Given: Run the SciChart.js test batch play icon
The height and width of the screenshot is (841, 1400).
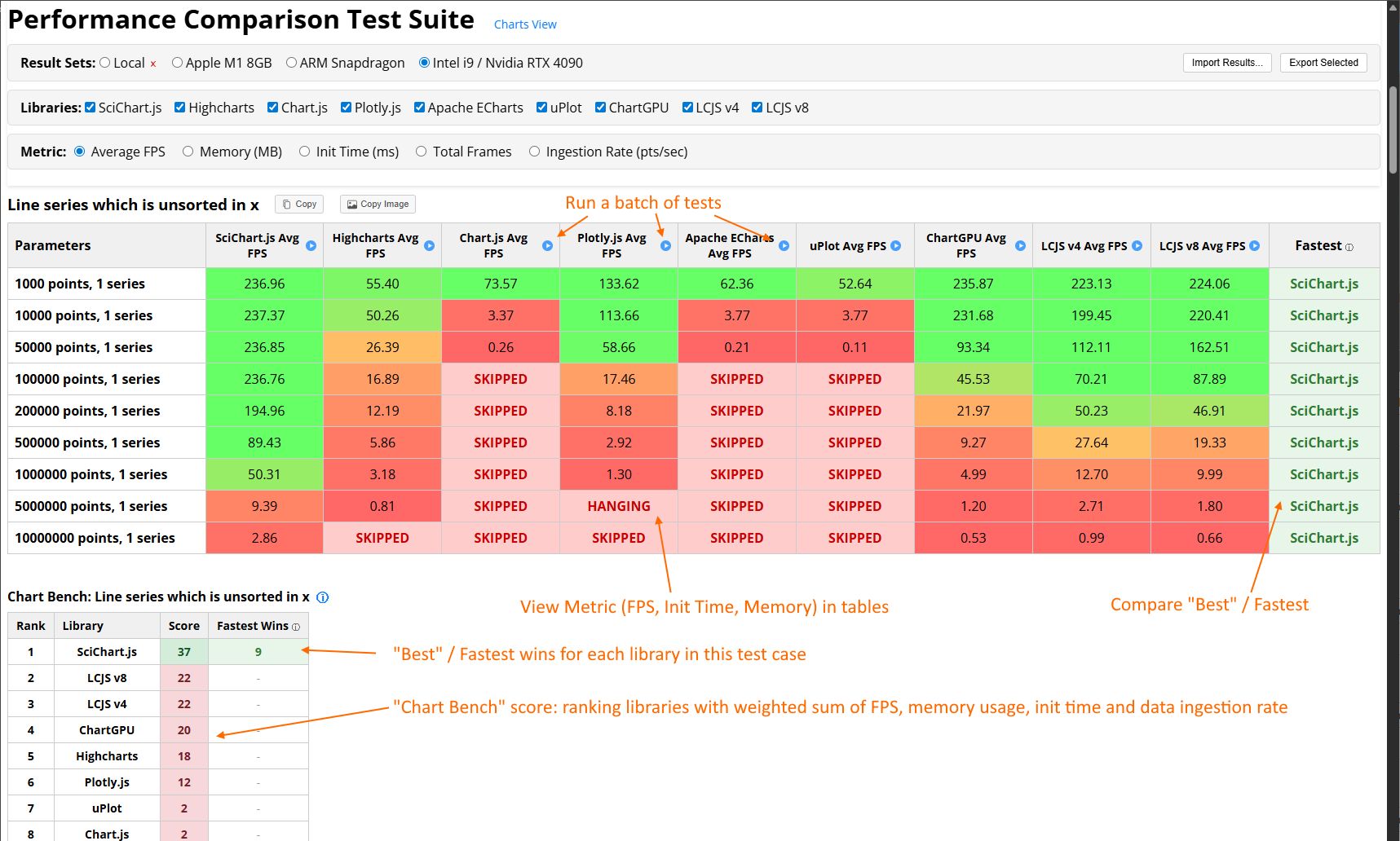Looking at the screenshot, I should [311, 245].
